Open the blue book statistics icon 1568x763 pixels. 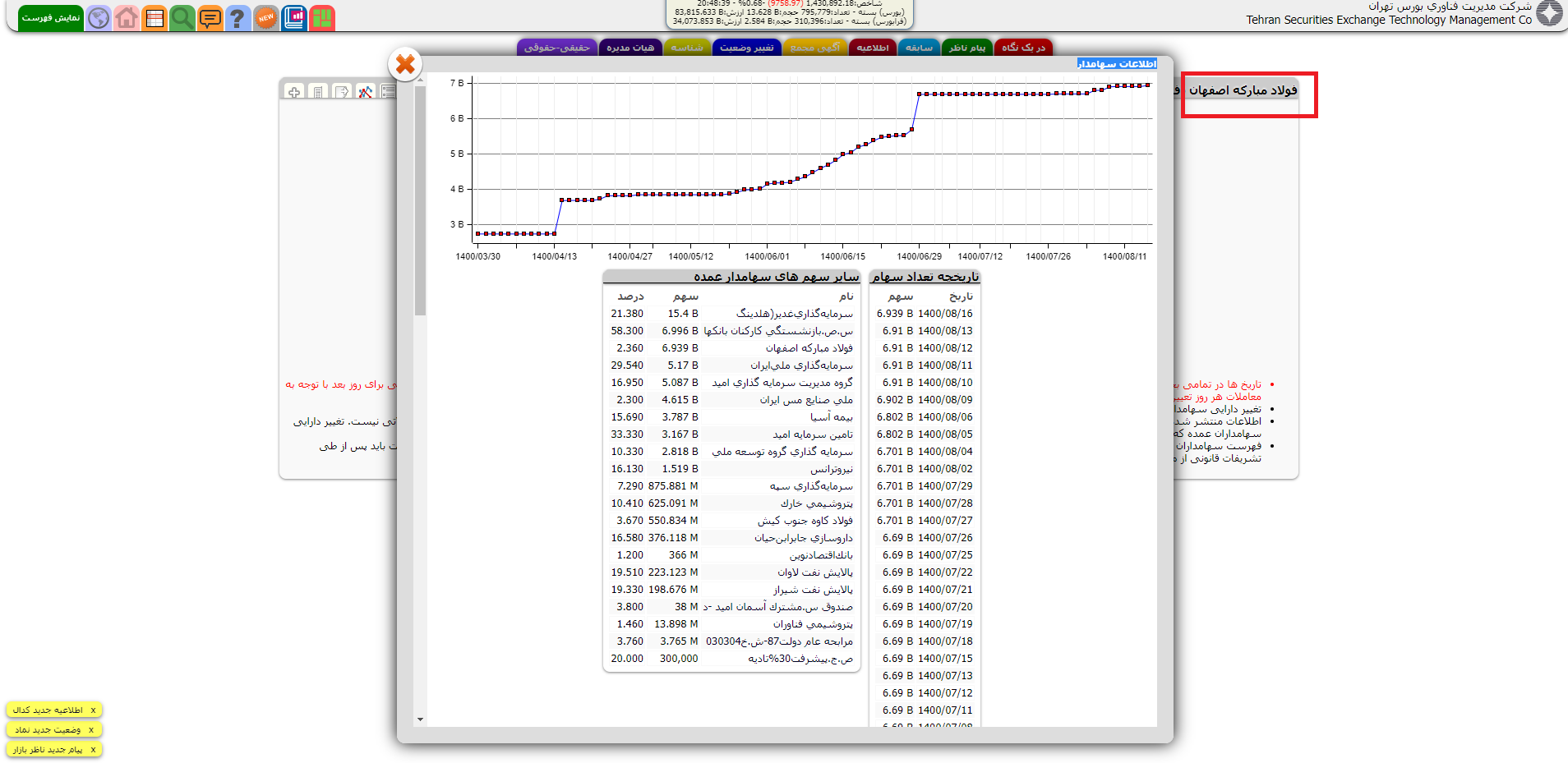pyautogui.click(x=294, y=18)
